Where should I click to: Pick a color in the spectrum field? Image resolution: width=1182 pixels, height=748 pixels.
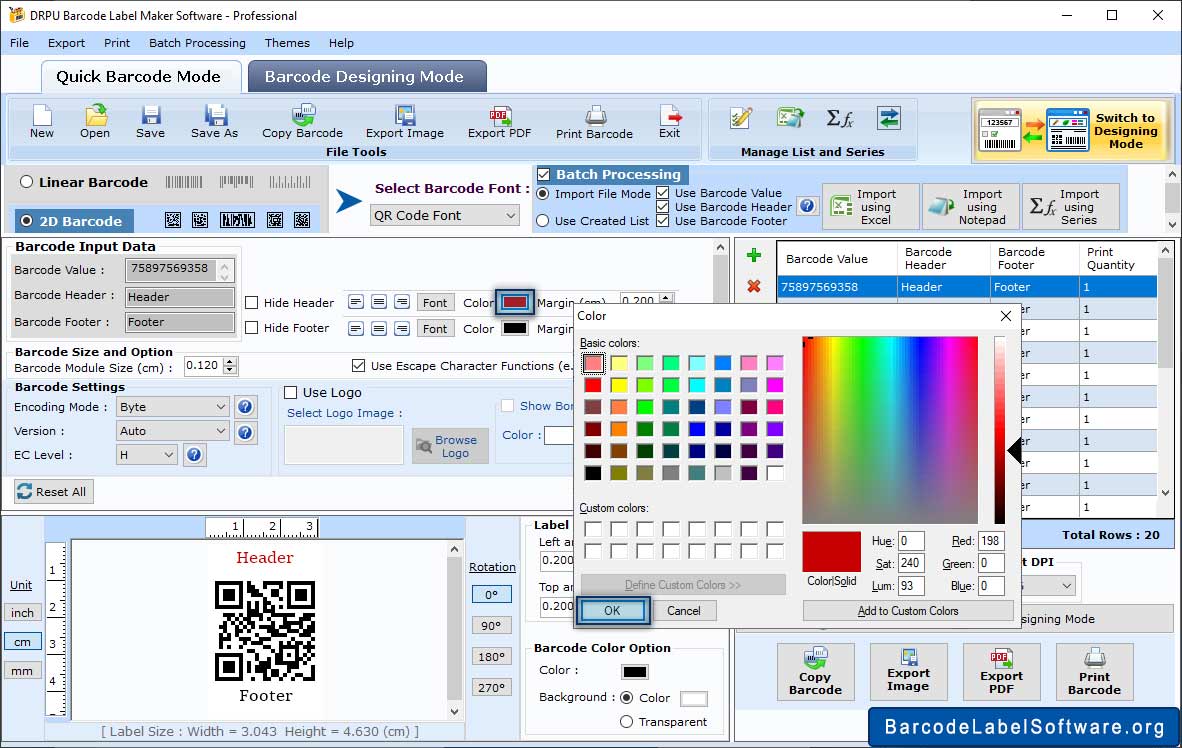coord(890,430)
